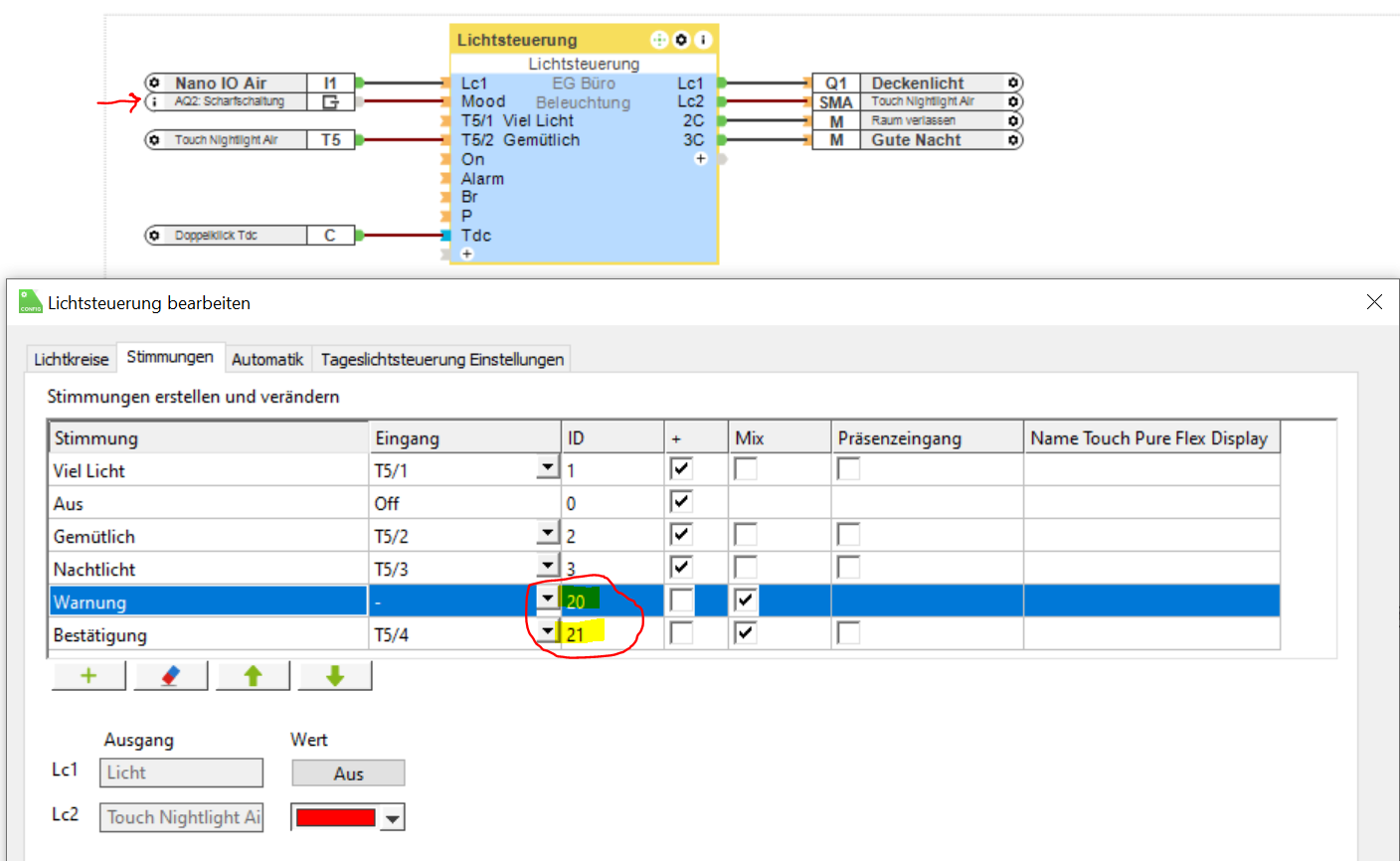The image size is (1400, 861).
Task: Open the Tageslichtsteuerung Einstellungen tab
Action: [x=441, y=359]
